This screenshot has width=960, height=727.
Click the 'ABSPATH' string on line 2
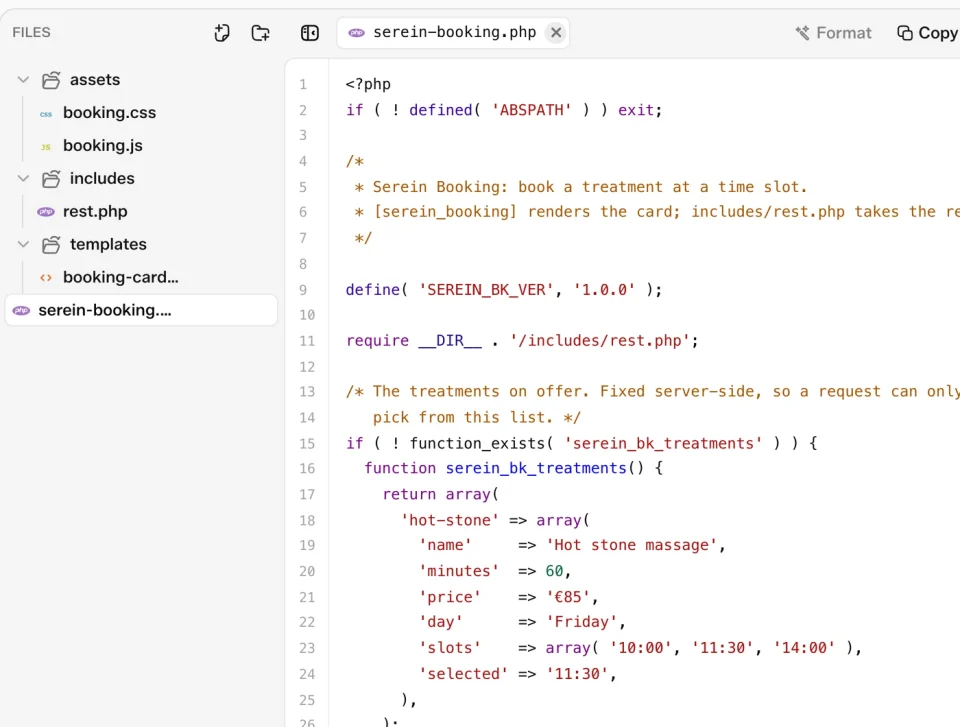(531, 110)
